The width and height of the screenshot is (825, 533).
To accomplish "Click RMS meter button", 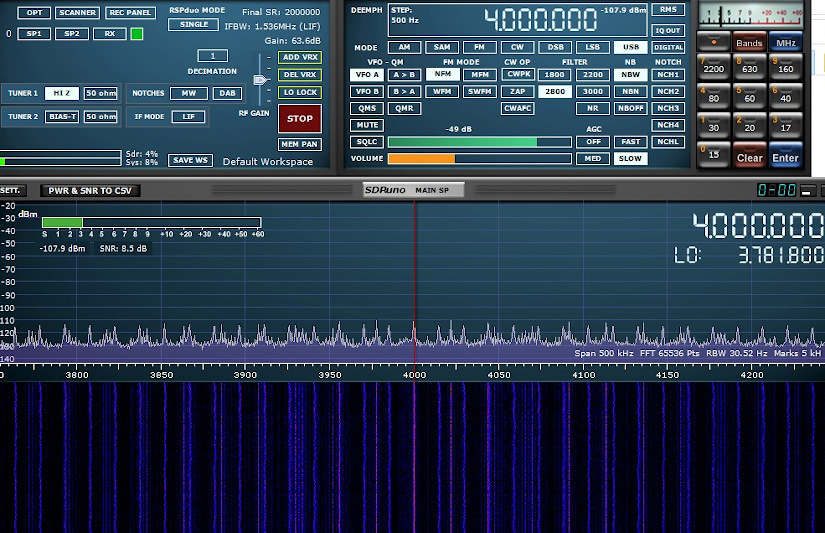I will click(x=668, y=9).
